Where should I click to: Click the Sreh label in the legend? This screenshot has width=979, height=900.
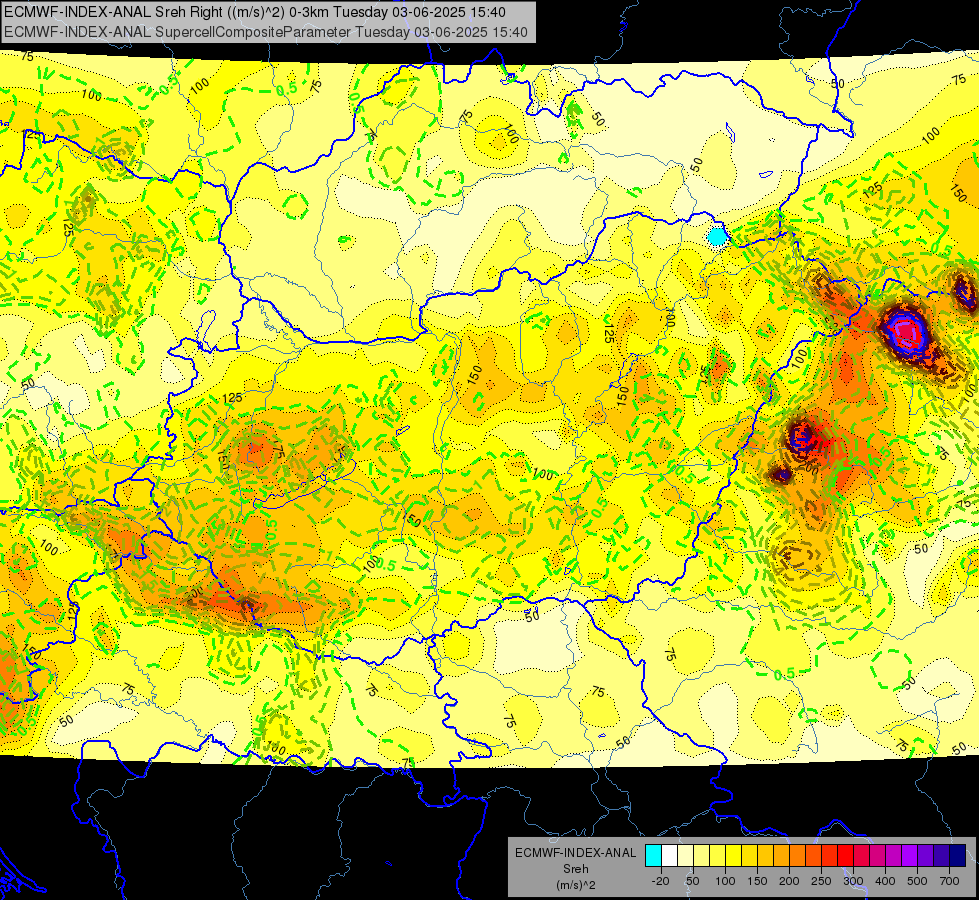click(576, 869)
